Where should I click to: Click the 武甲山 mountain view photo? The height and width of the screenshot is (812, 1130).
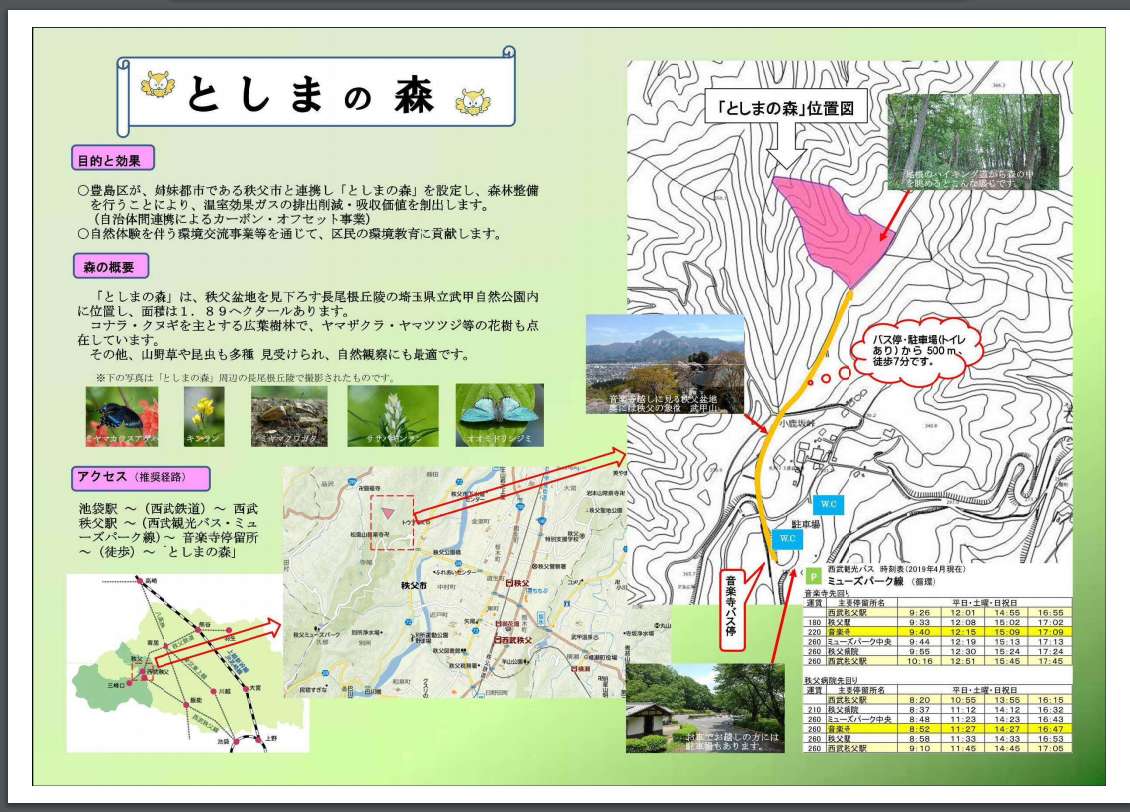point(665,364)
